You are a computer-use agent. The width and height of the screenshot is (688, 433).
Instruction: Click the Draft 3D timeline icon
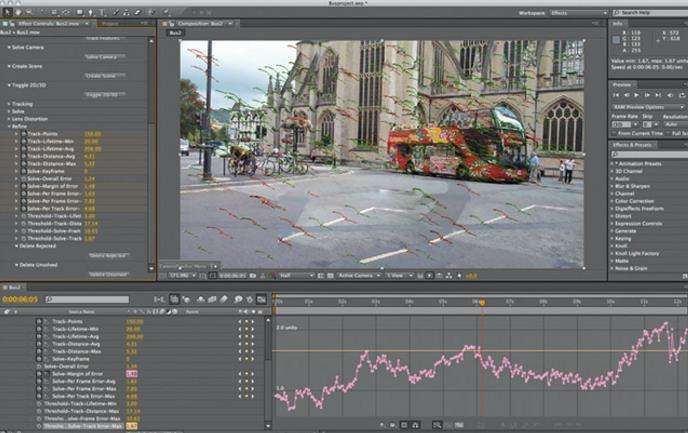pyautogui.click(x=186, y=299)
